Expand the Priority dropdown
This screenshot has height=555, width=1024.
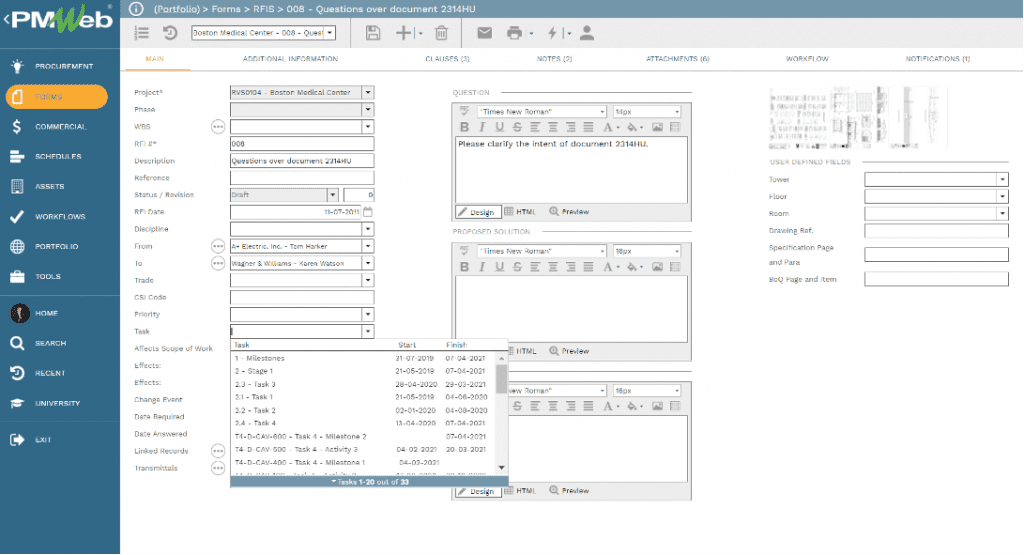pyautogui.click(x=368, y=314)
